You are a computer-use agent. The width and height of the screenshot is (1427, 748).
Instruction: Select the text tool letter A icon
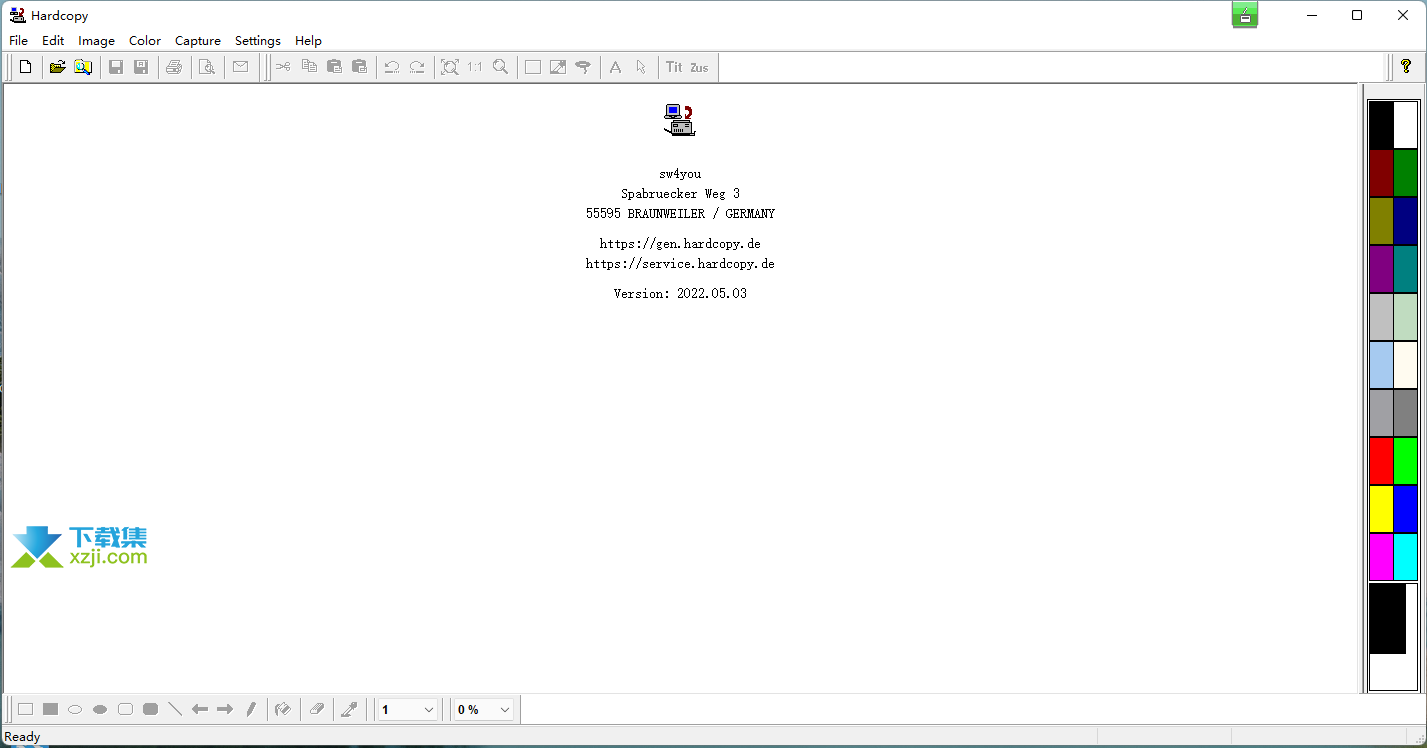pos(615,67)
